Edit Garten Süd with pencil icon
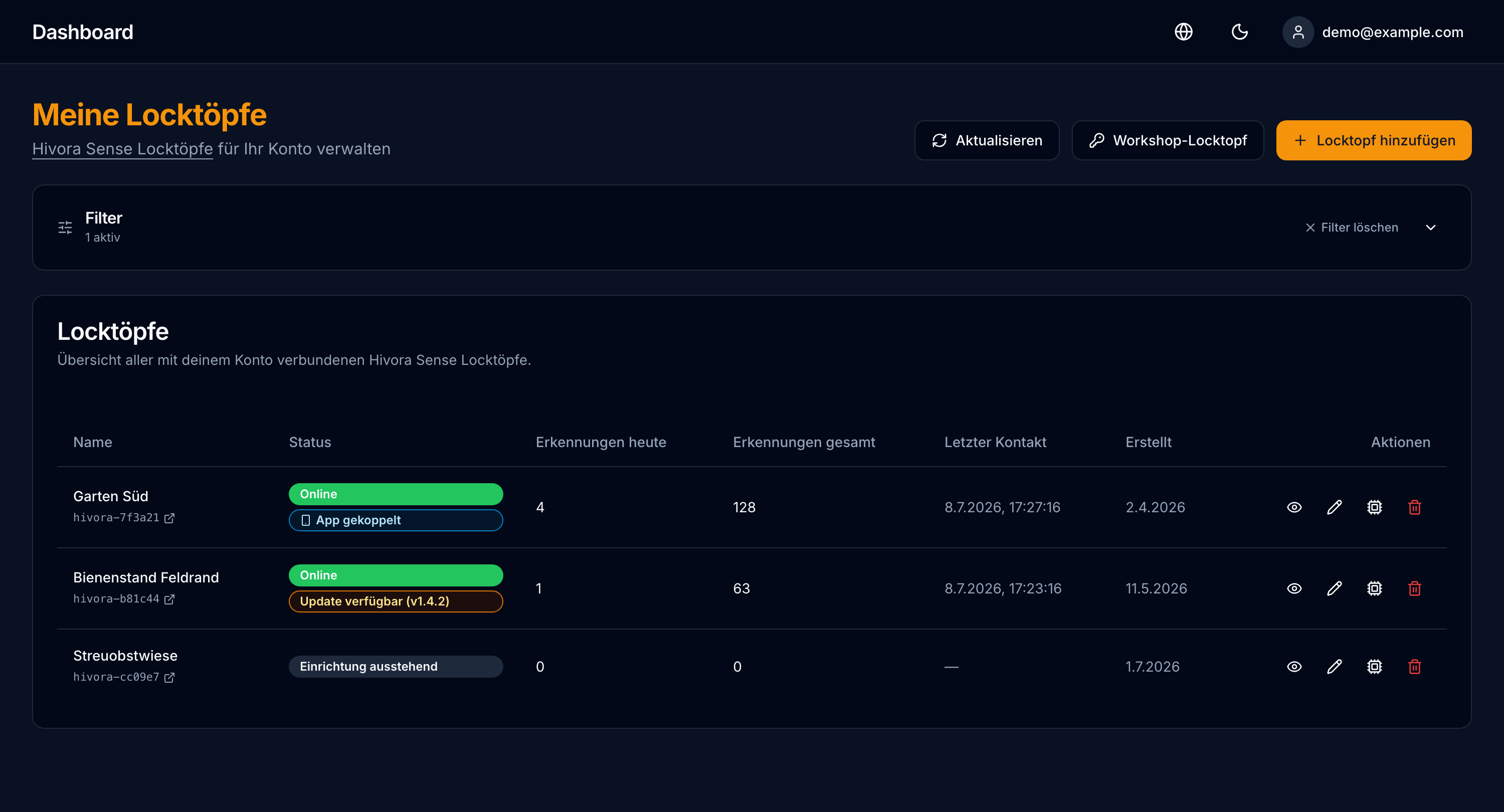 [1334, 507]
